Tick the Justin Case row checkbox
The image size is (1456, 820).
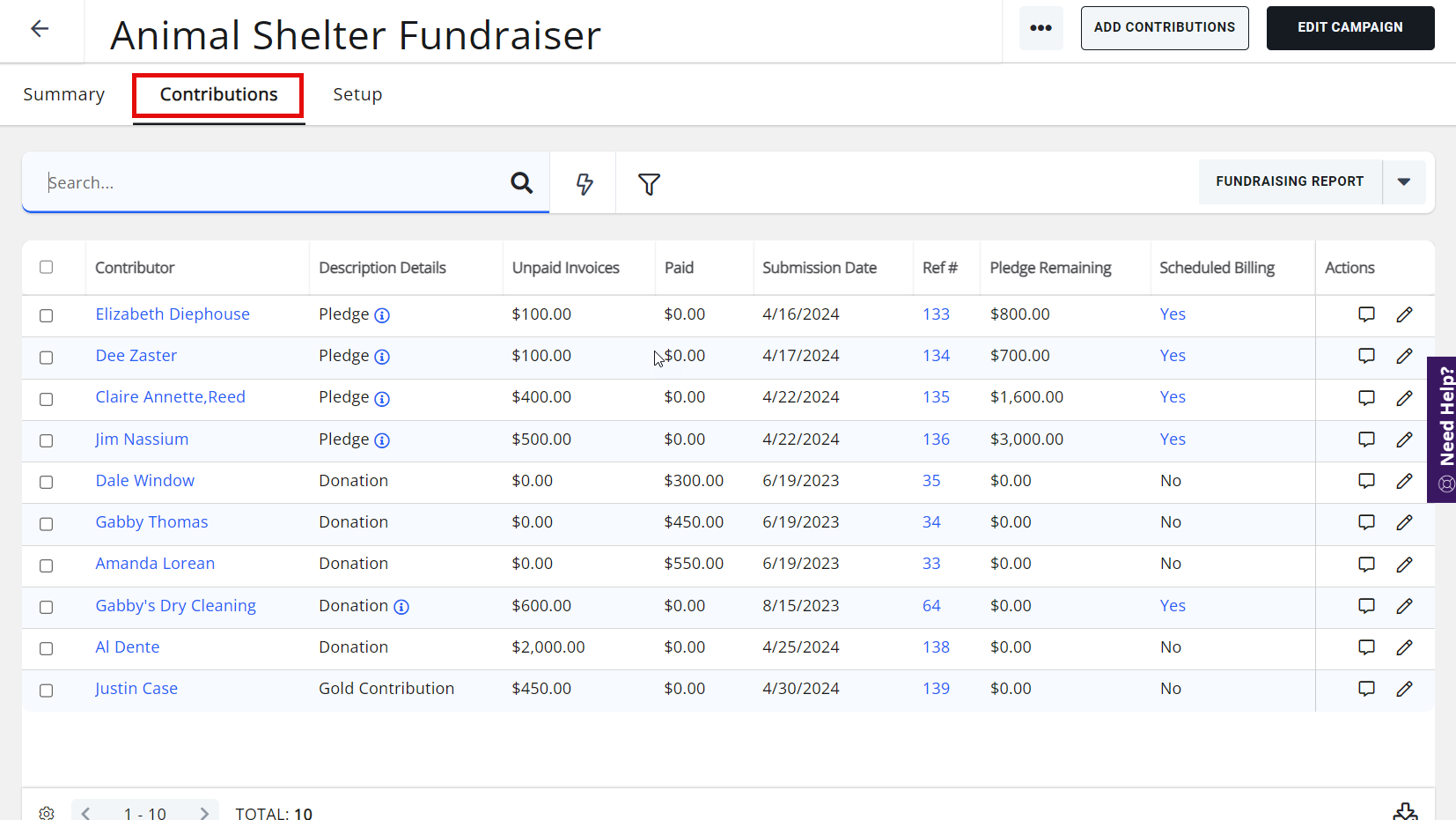click(x=47, y=691)
